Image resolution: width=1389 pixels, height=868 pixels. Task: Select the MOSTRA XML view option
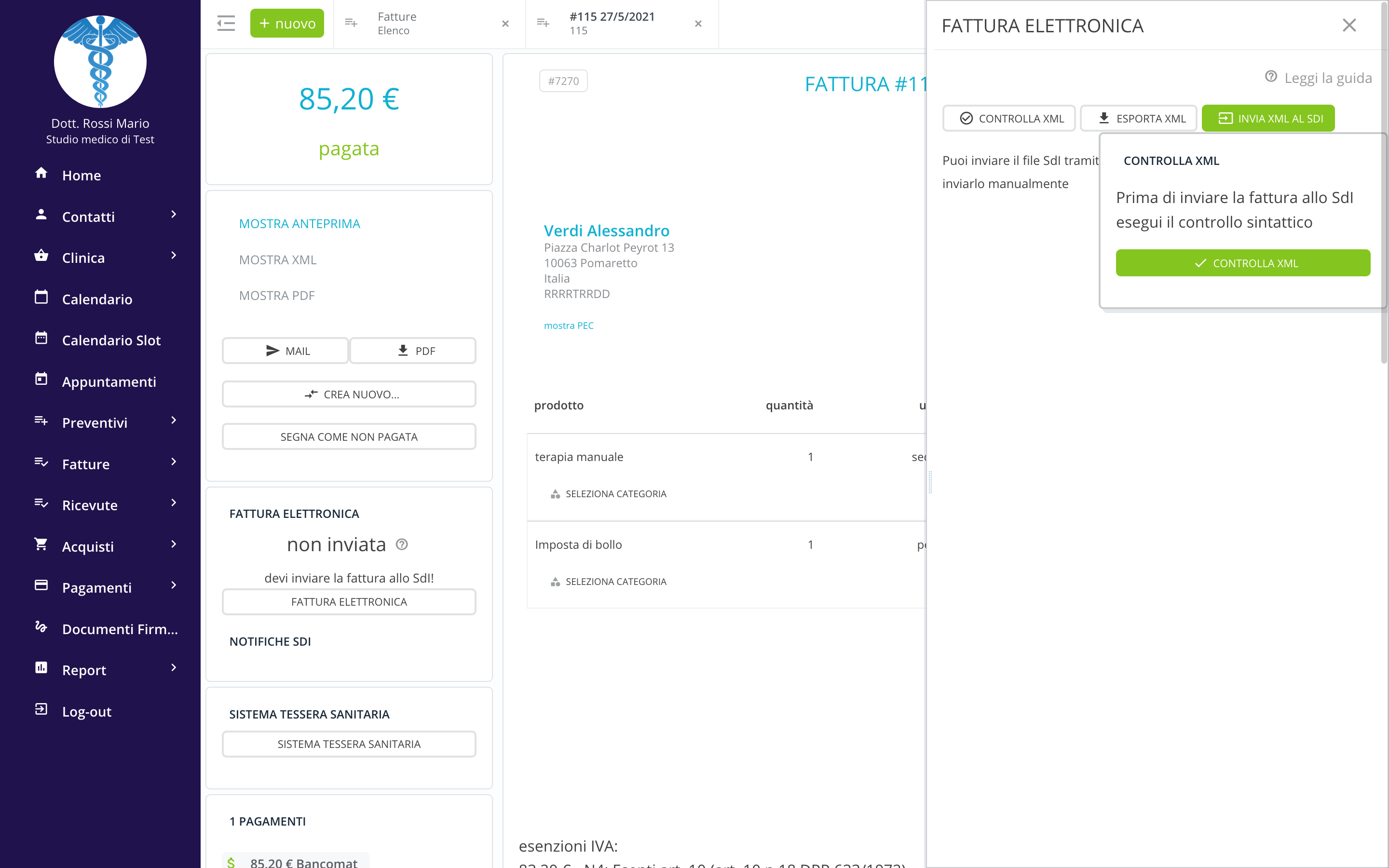click(278, 260)
